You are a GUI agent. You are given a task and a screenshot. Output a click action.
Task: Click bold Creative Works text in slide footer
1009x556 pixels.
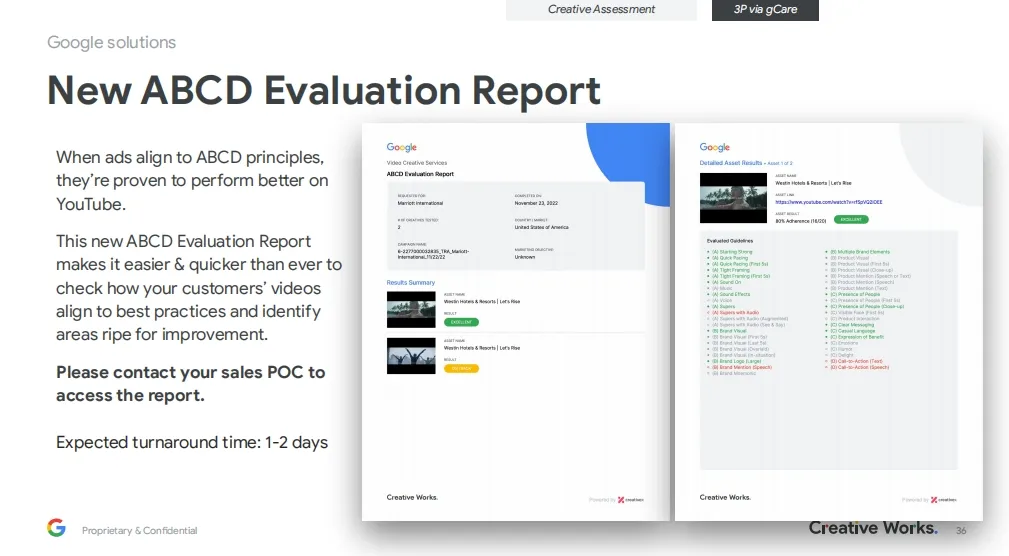(x=872, y=528)
